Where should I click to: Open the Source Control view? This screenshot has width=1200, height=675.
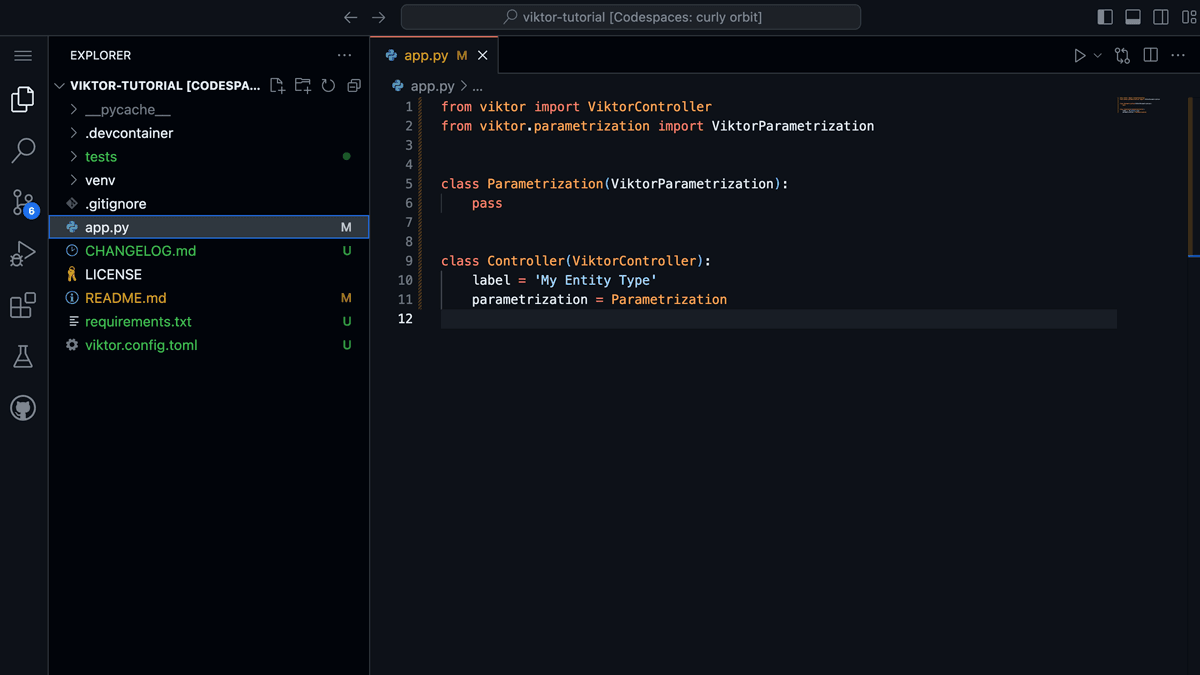pyautogui.click(x=23, y=202)
